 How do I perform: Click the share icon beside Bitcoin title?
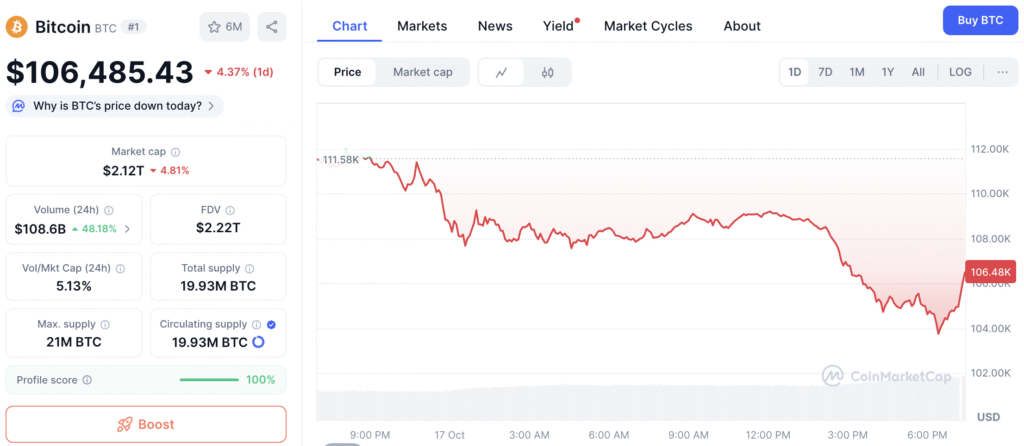pyautogui.click(x=271, y=27)
